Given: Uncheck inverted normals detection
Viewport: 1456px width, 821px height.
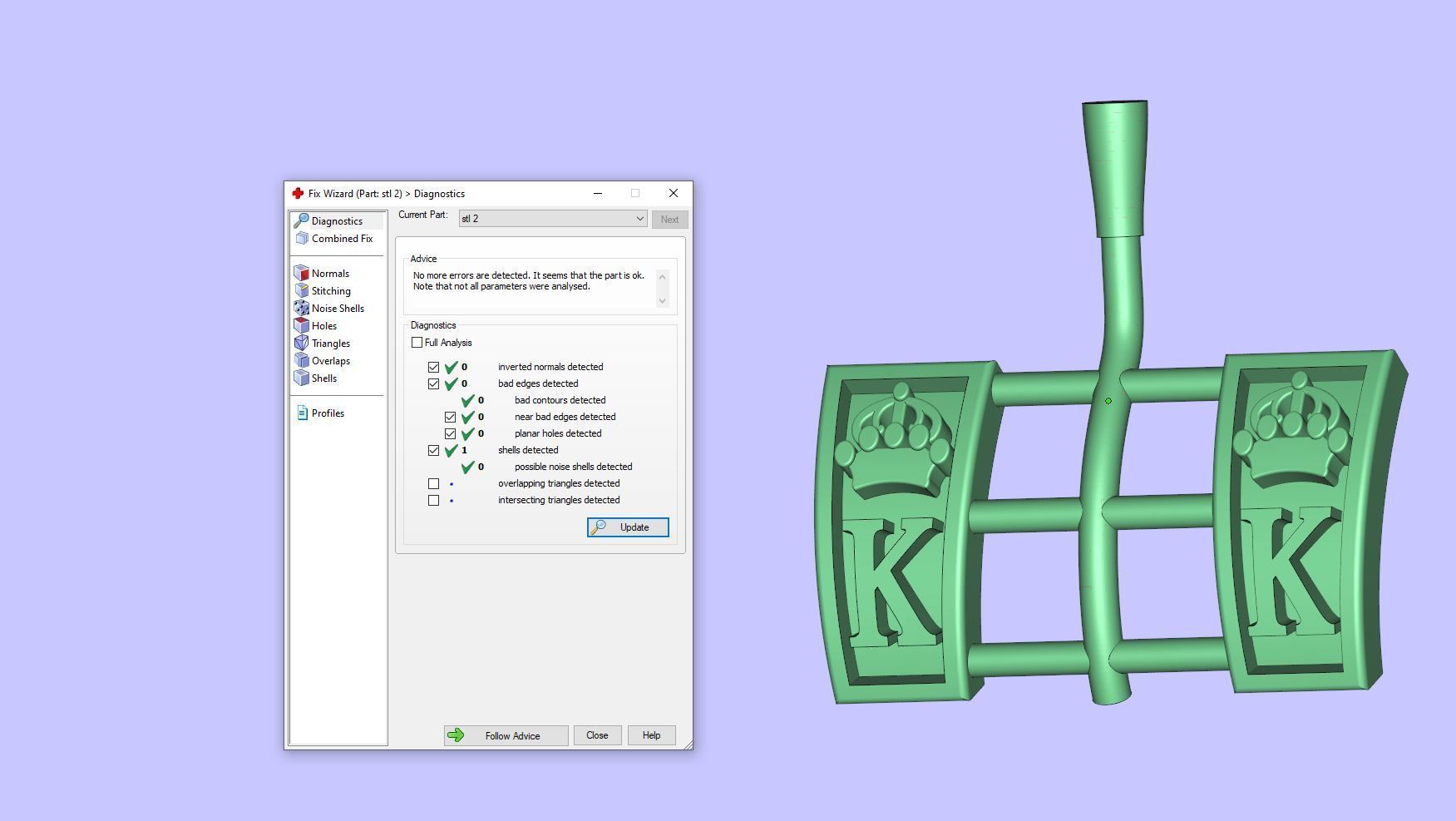Looking at the screenshot, I should click(433, 367).
